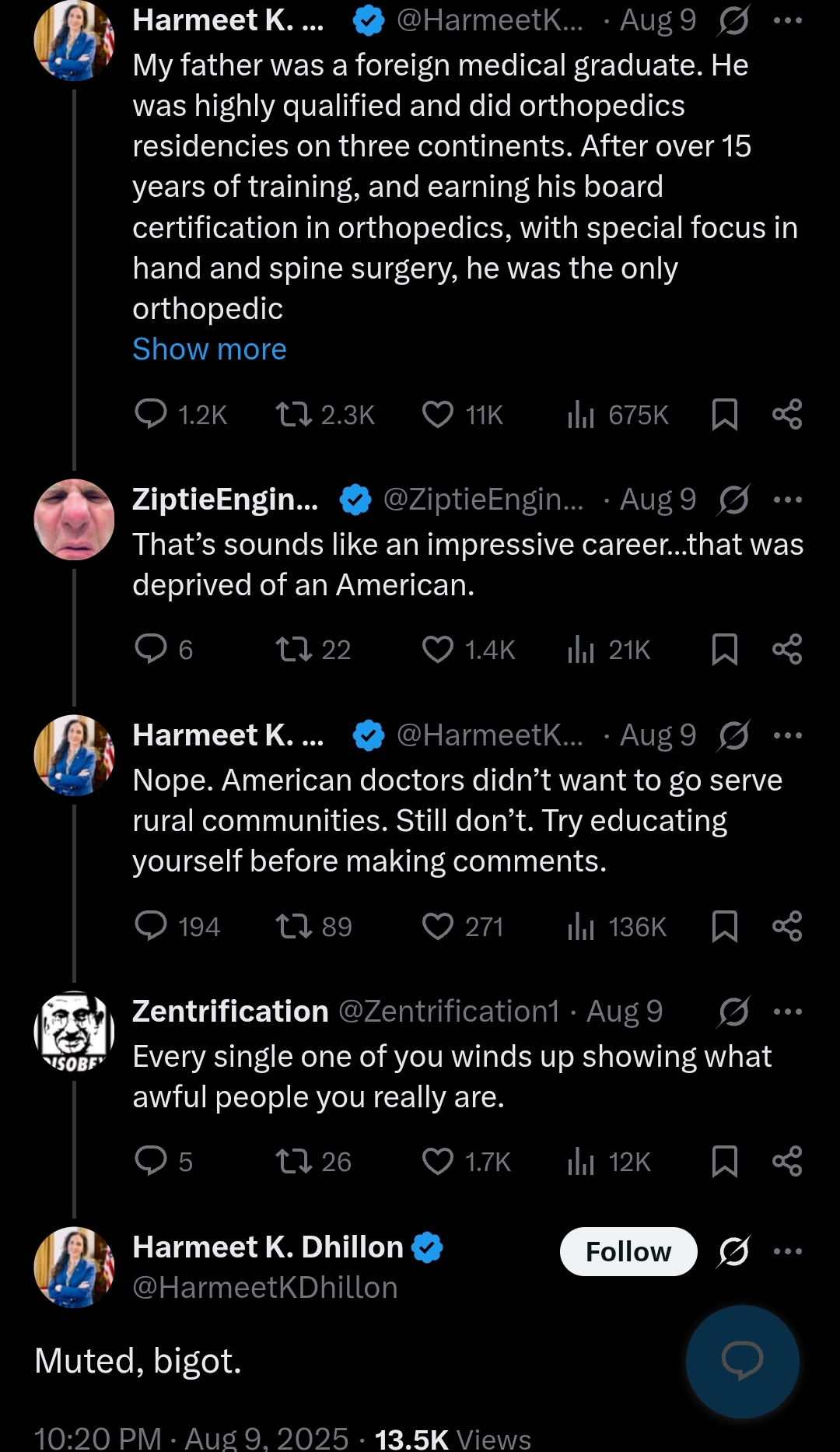Open ZiptieEngin's profile avatar
The width and height of the screenshot is (840, 1452).
tap(74, 519)
